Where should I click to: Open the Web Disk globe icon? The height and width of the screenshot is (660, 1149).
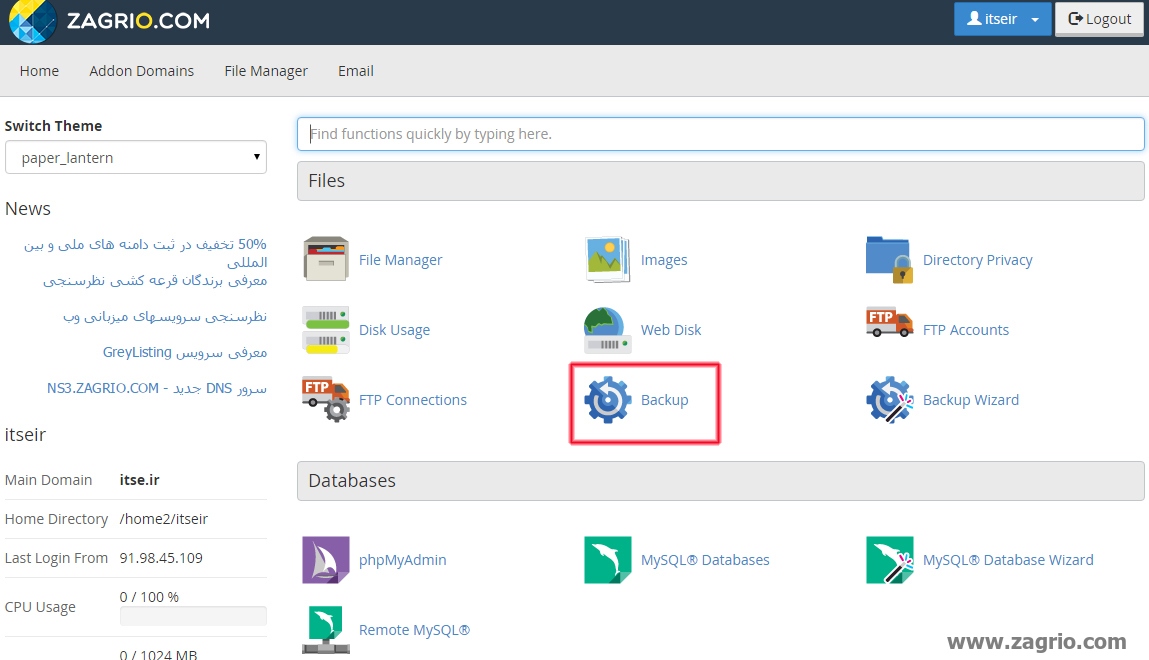tap(607, 330)
